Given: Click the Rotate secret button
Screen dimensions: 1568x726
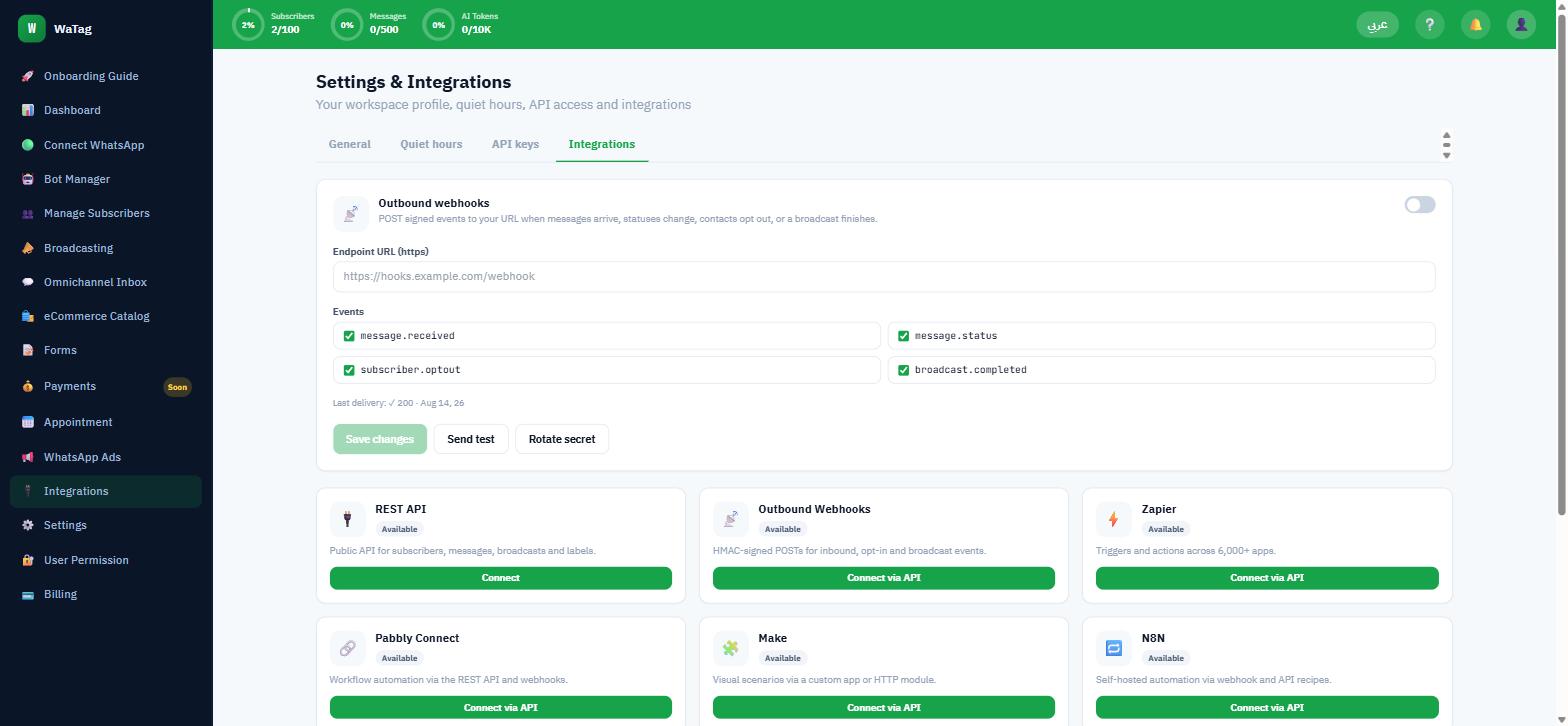Looking at the screenshot, I should (562, 439).
